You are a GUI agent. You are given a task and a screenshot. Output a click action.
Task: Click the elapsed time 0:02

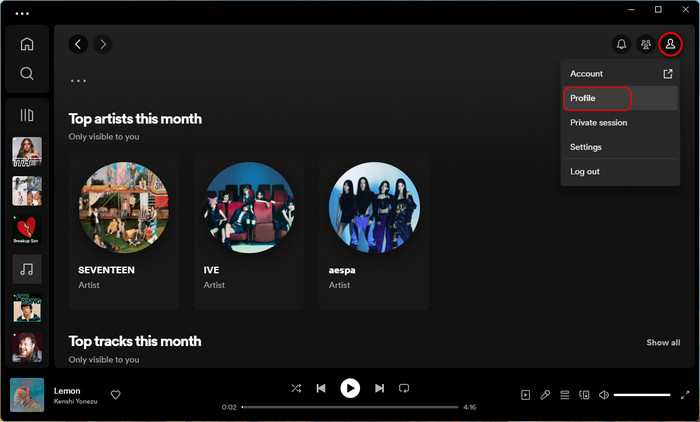229,407
